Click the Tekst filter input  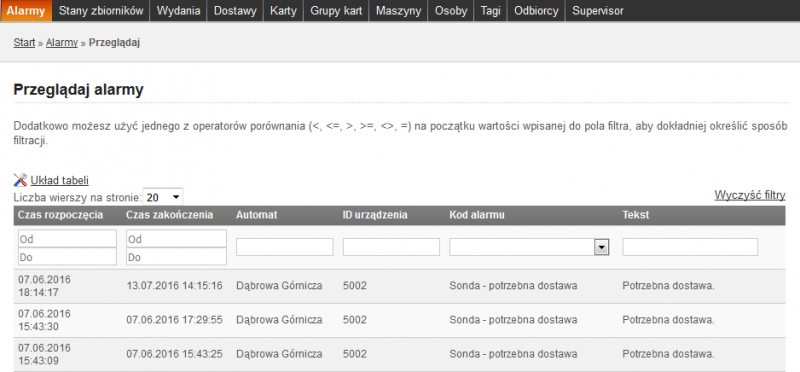point(690,247)
